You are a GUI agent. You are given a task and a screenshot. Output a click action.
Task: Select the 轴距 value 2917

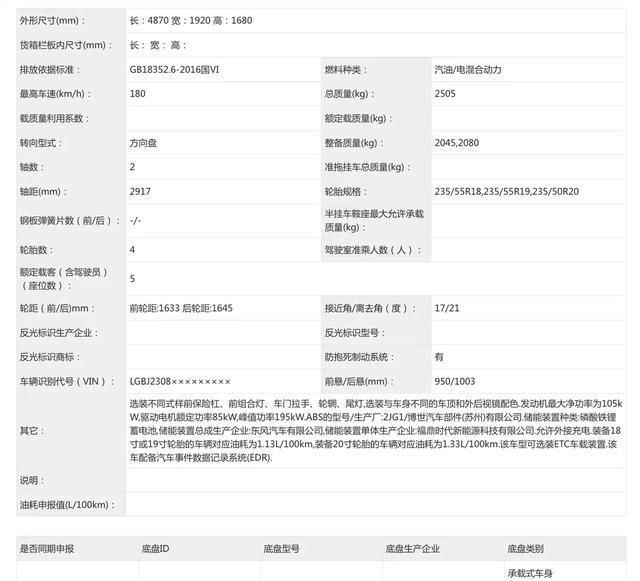tap(140, 191)
